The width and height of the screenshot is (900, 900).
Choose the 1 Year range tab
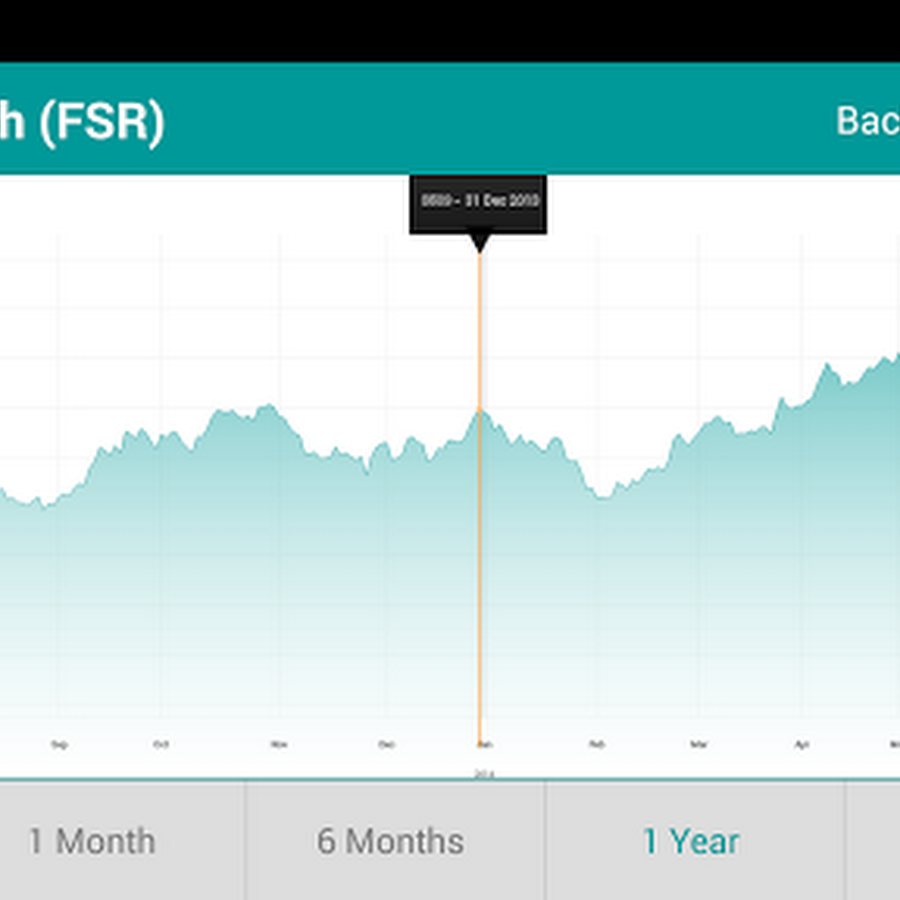pyautogui.click(x=690, y=841)
